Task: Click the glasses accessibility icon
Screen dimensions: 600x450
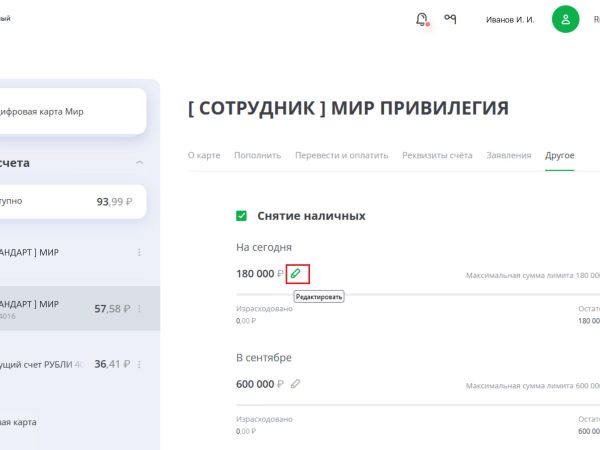Action: click(x=450, y=18)
